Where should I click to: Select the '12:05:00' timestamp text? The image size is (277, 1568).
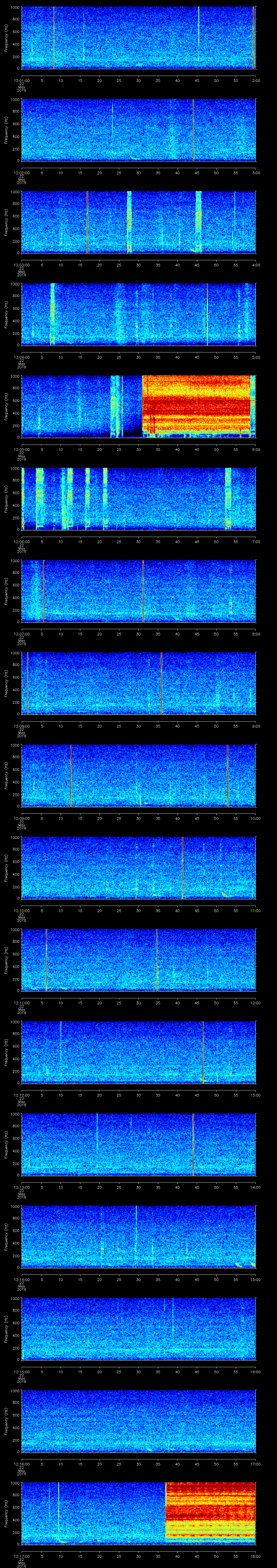click(21, 449)
